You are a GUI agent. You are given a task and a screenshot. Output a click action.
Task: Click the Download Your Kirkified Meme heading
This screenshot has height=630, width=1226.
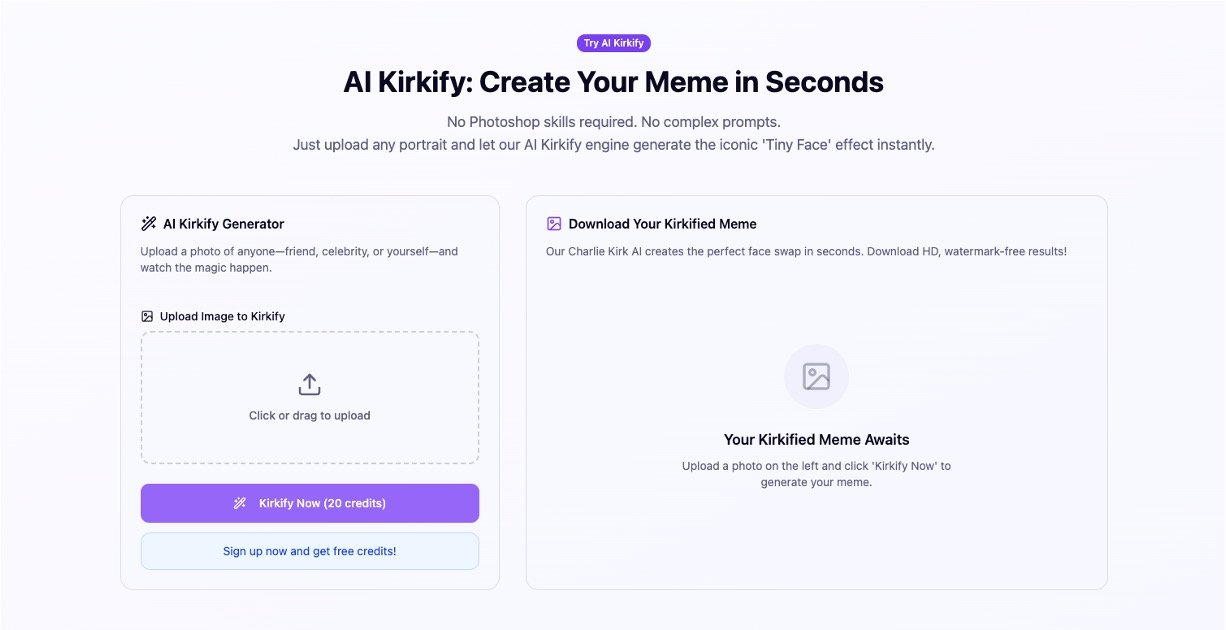pyautogui.click(x=662, y=224)
